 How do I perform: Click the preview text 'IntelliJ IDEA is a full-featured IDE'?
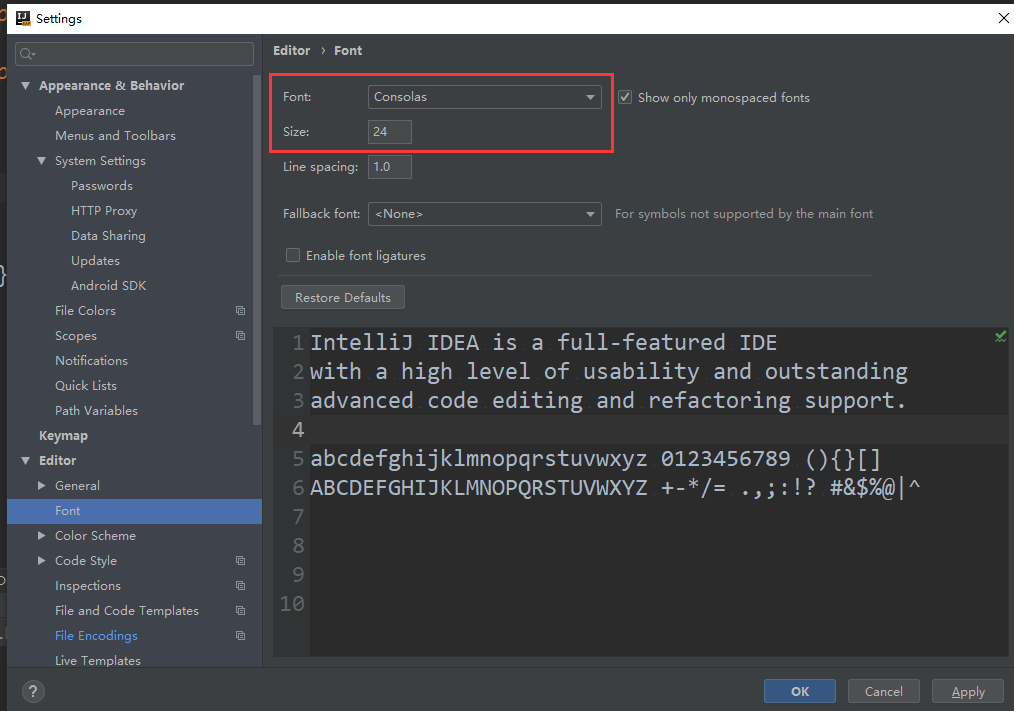pyautogui.click(x=543, y=342)
